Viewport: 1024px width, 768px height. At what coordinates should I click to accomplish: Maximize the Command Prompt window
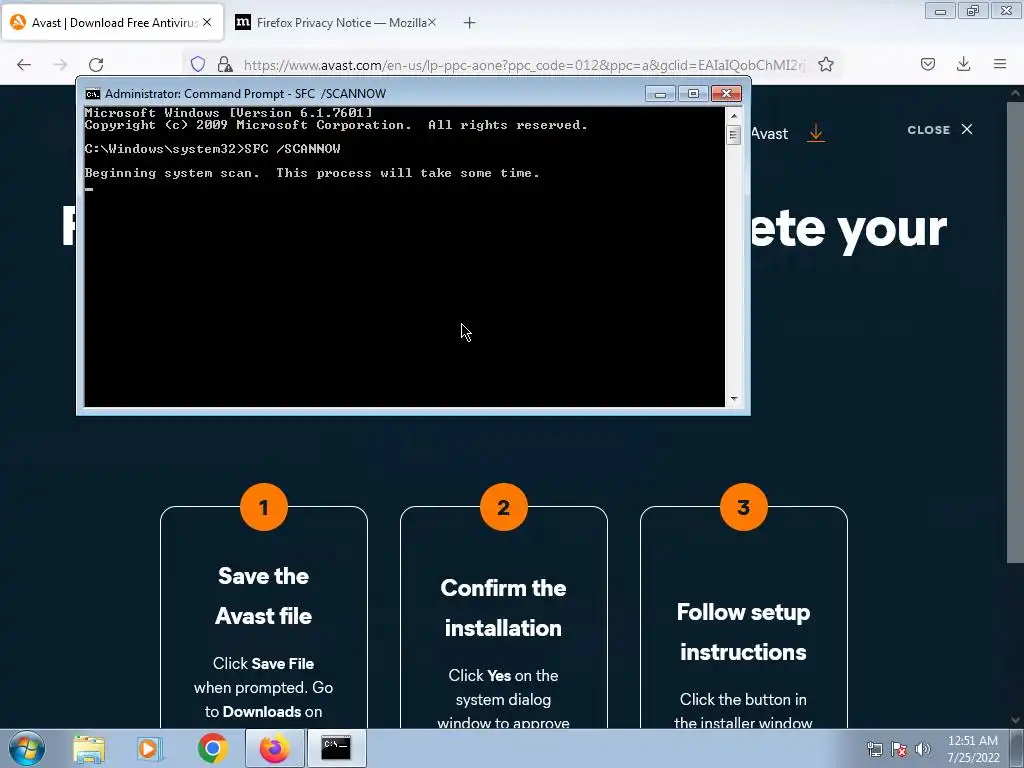coord(694,94)
